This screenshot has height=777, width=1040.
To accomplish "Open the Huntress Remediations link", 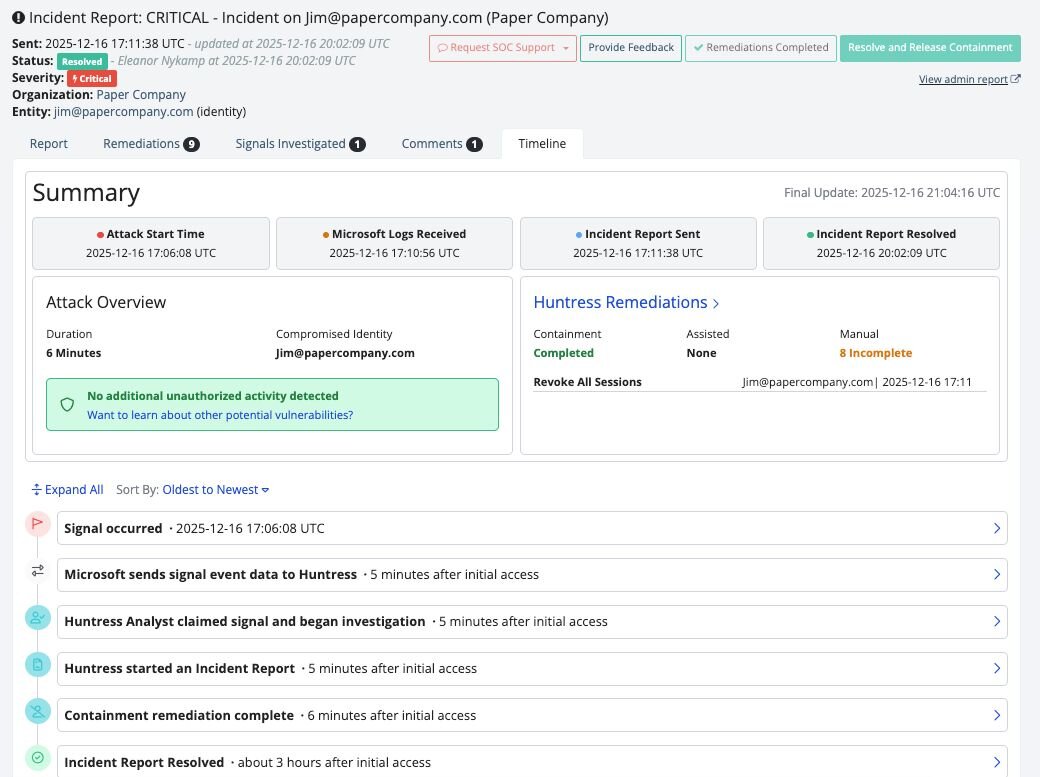I will [626, 302].
